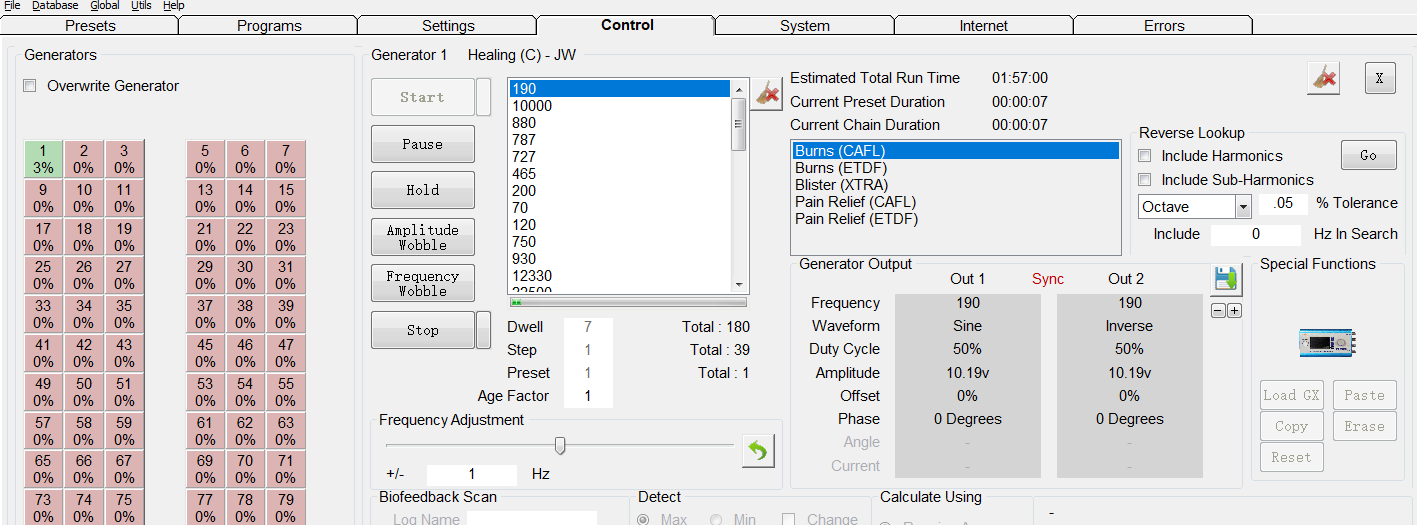Click the green undo arrow for Frequency Adjustment

[758, 452]
